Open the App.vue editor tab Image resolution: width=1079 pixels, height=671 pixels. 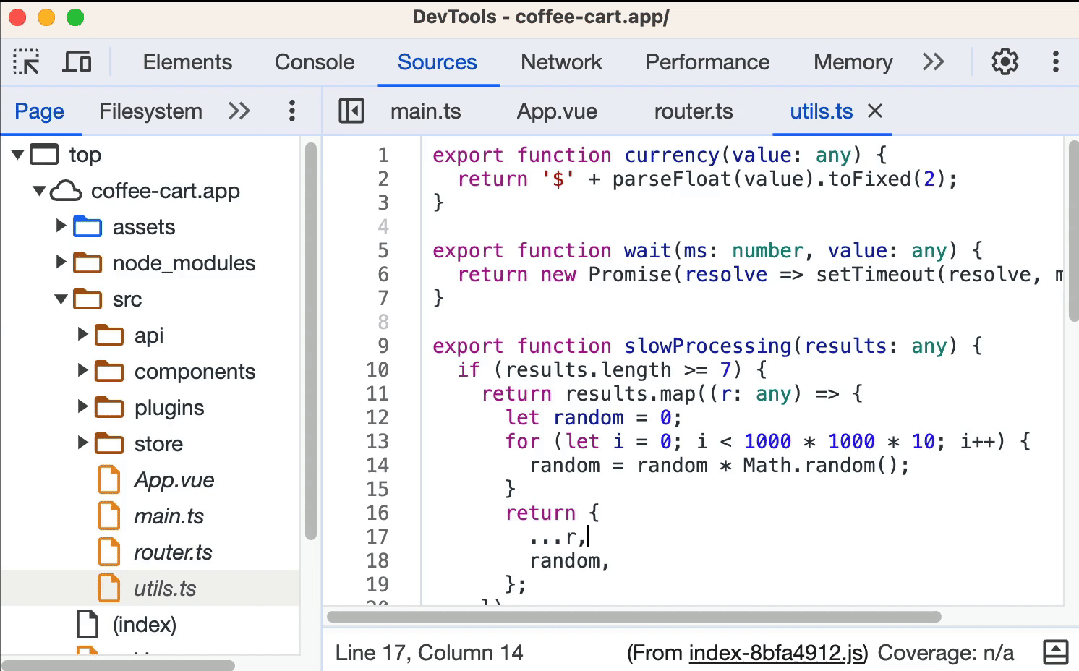point(557,111)
